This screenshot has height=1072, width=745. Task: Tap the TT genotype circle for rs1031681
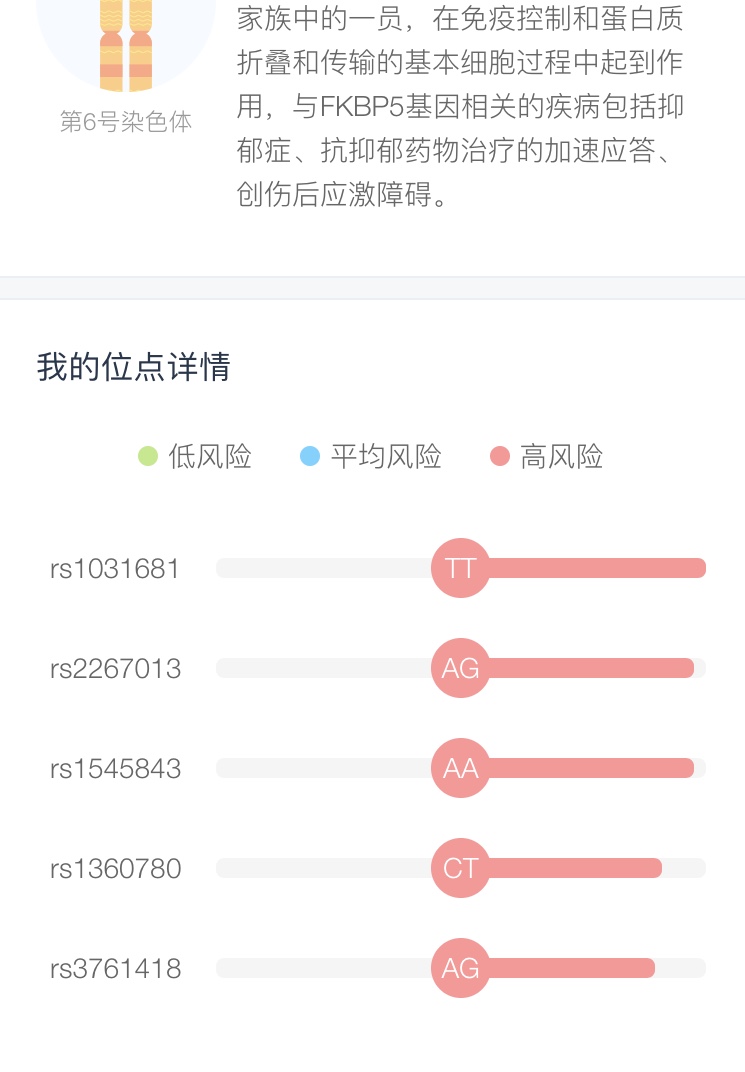[x=461, y=568]
